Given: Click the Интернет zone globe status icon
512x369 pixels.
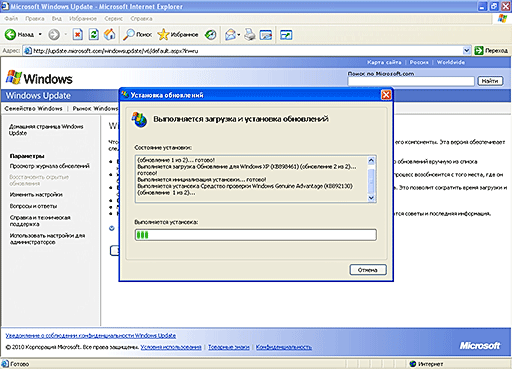Looking at the screenshot, I should coord(413,364).
